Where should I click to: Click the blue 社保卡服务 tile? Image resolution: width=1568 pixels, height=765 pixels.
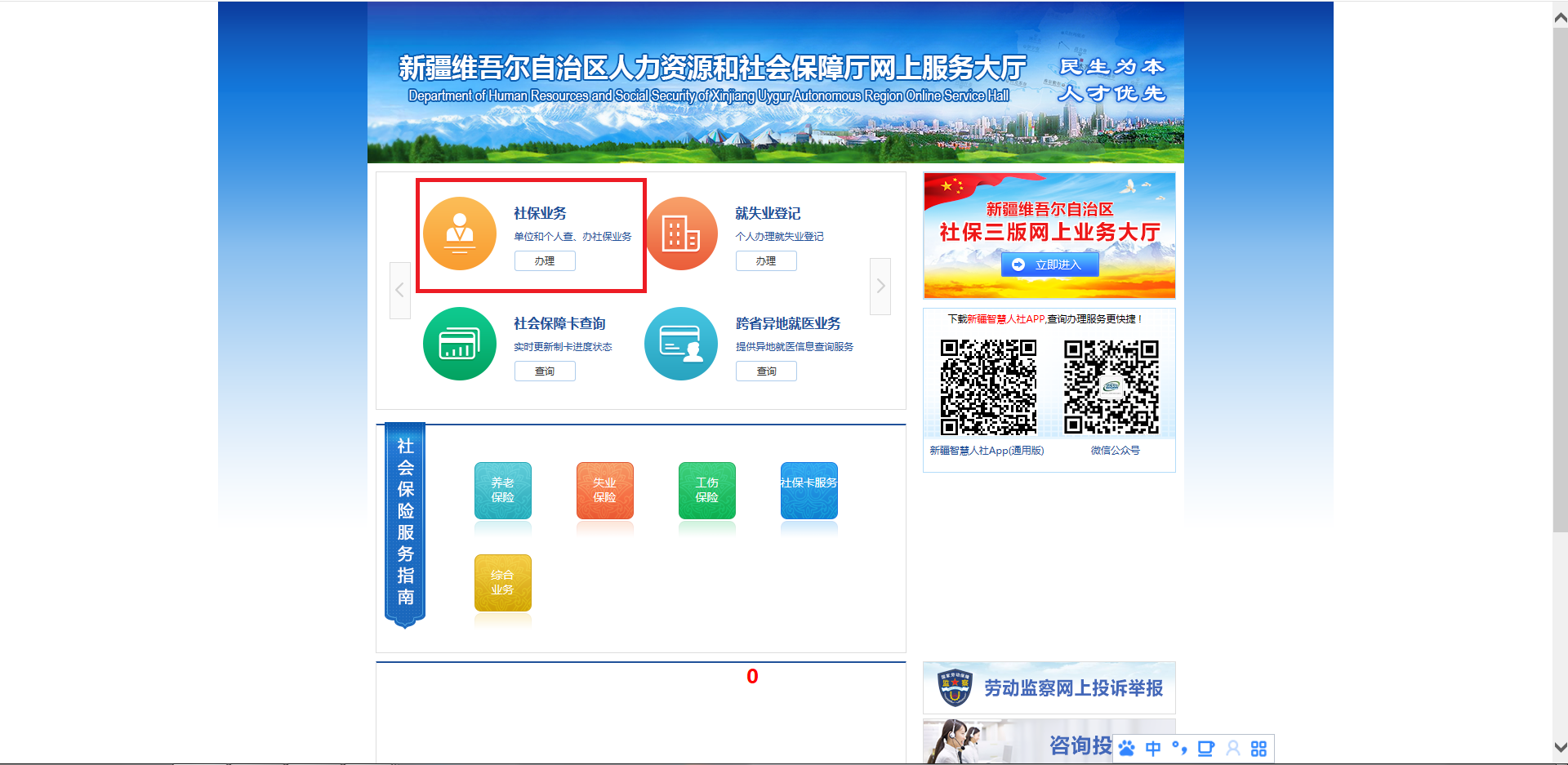click(x=809, y=490)
